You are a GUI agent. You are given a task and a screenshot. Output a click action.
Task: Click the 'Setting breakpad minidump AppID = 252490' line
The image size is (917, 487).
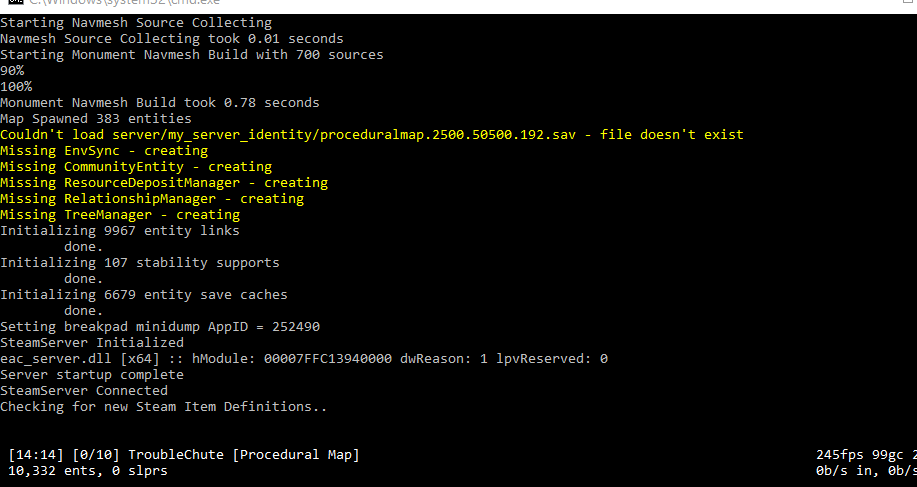click(x=160, y=327)
